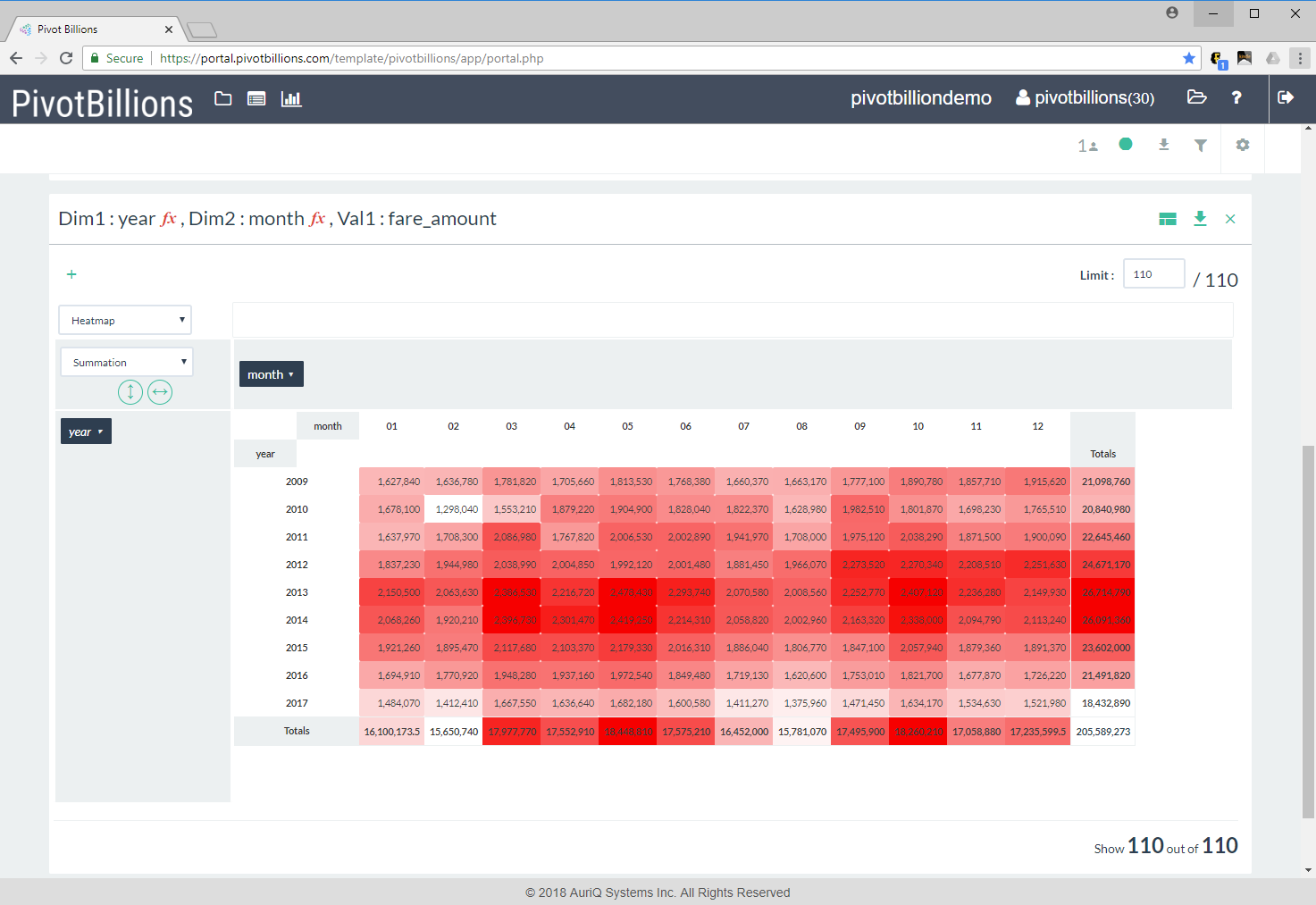Click the 2013 row label
The height and width of the screenshot is (905, 1316).
(297, 592)
